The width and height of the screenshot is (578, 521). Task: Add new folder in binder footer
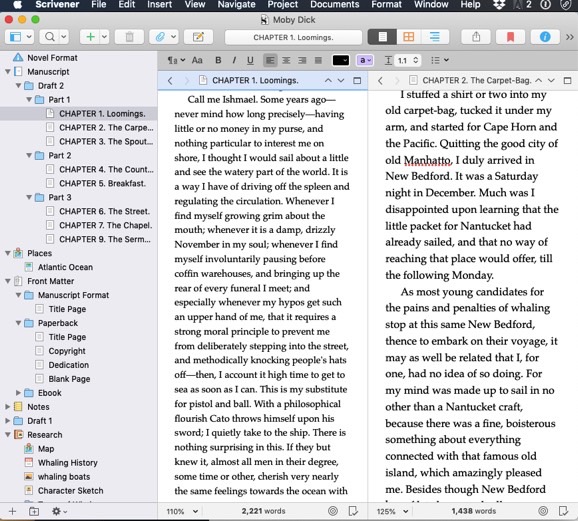tap(34, 511)
